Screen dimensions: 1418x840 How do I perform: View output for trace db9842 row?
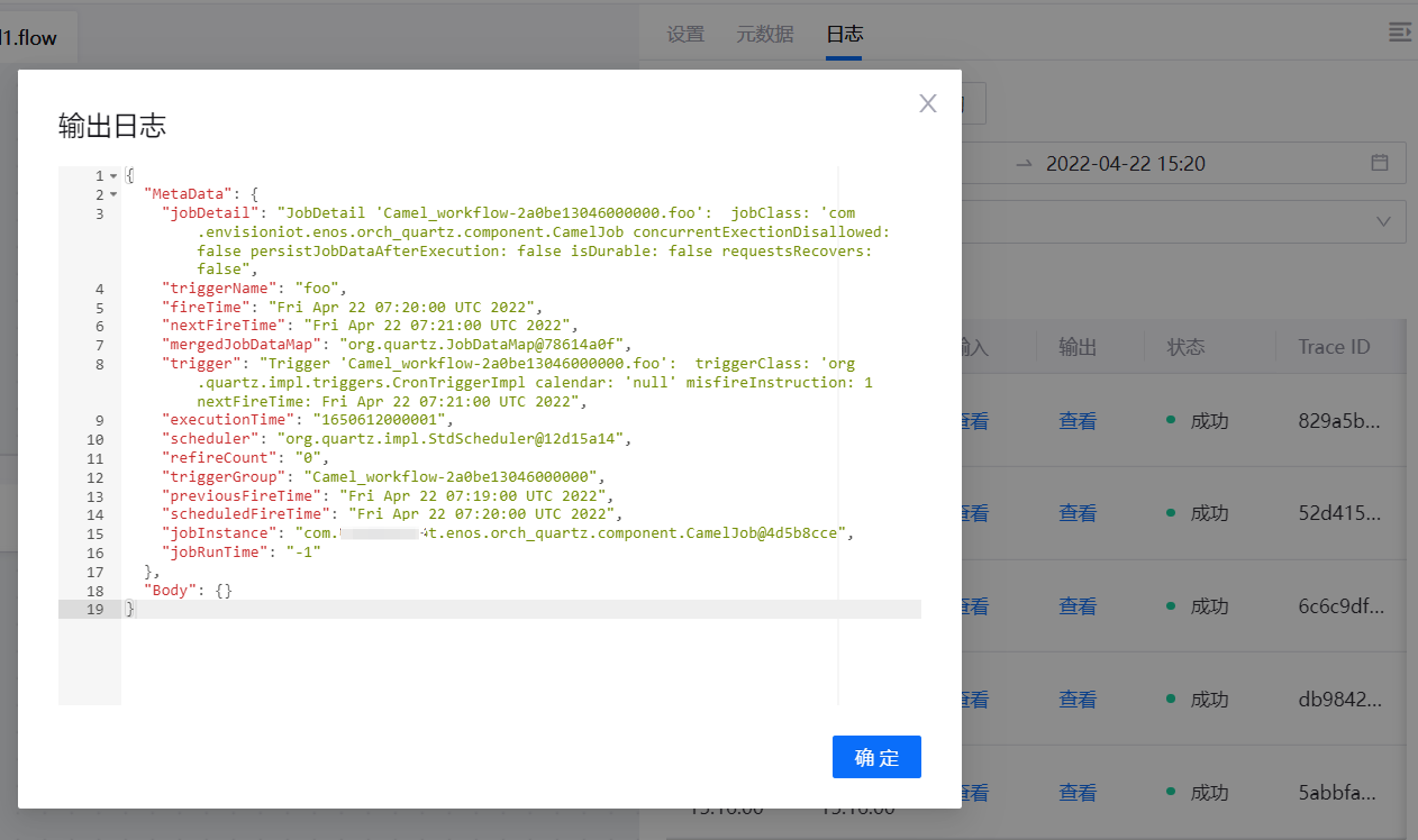tap(1077, 699)
